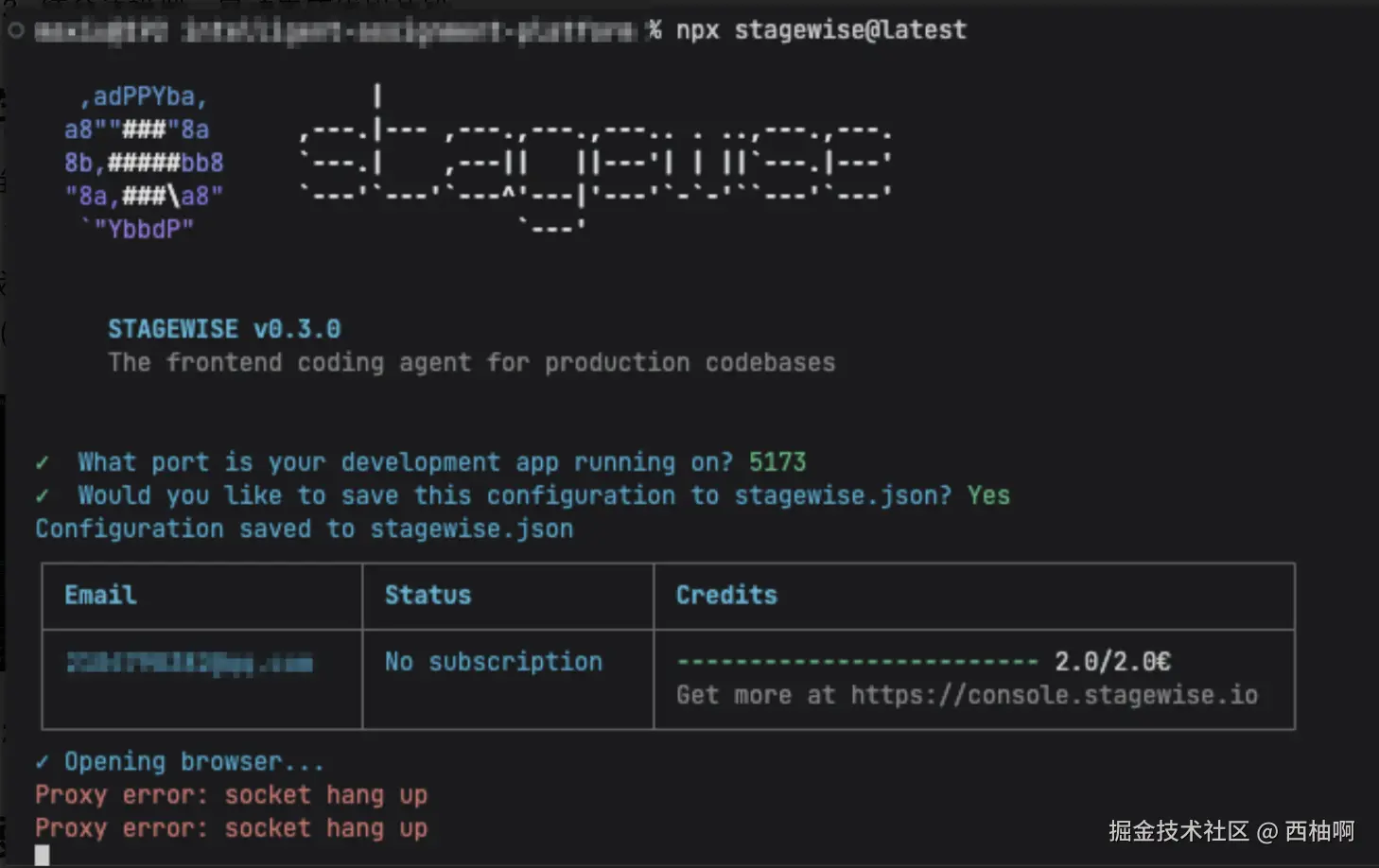This screenshot has height=868, width=1379.
Task: Click the stagewise swirl ASCII logo
Action: pos(144,163)
